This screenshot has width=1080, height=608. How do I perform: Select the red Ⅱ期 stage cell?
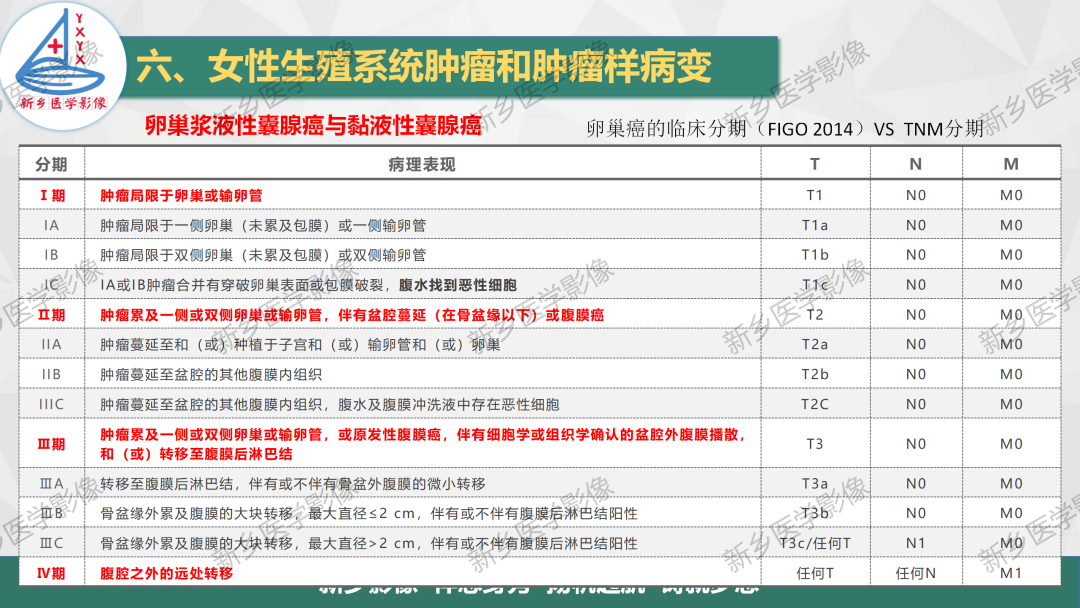(x=52, y=315)
